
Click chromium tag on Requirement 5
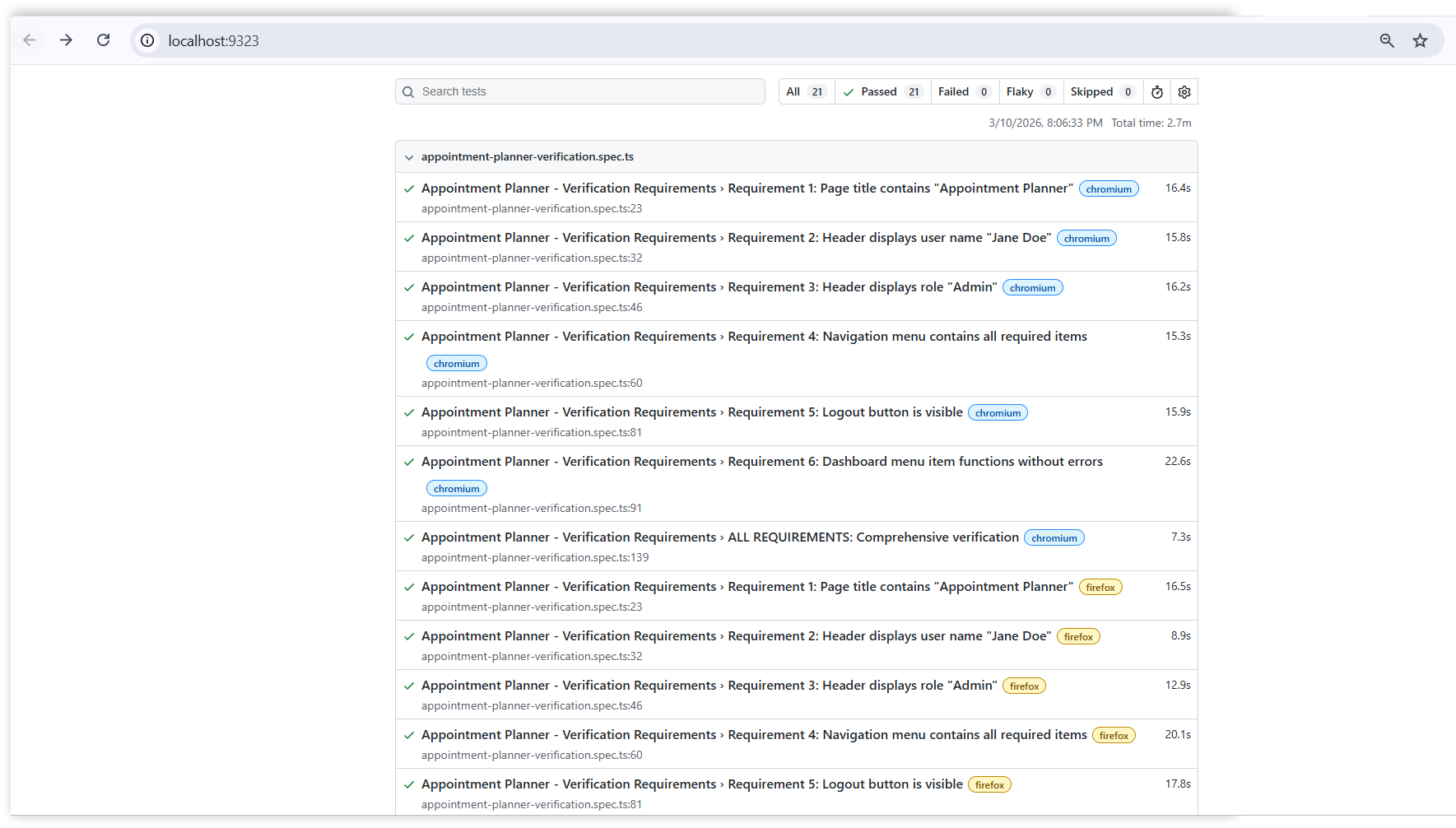[x=998, y=413]
